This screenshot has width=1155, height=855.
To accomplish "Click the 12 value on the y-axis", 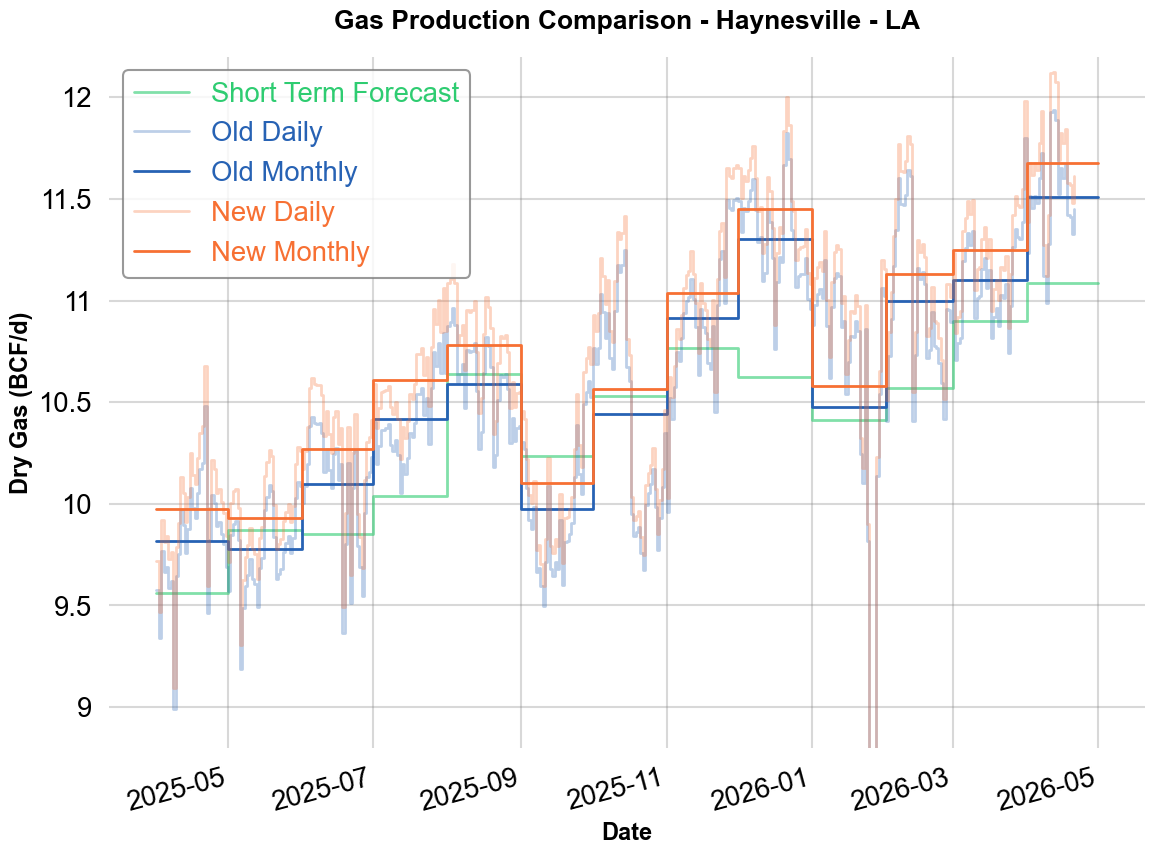I will [x=77, y=98].
